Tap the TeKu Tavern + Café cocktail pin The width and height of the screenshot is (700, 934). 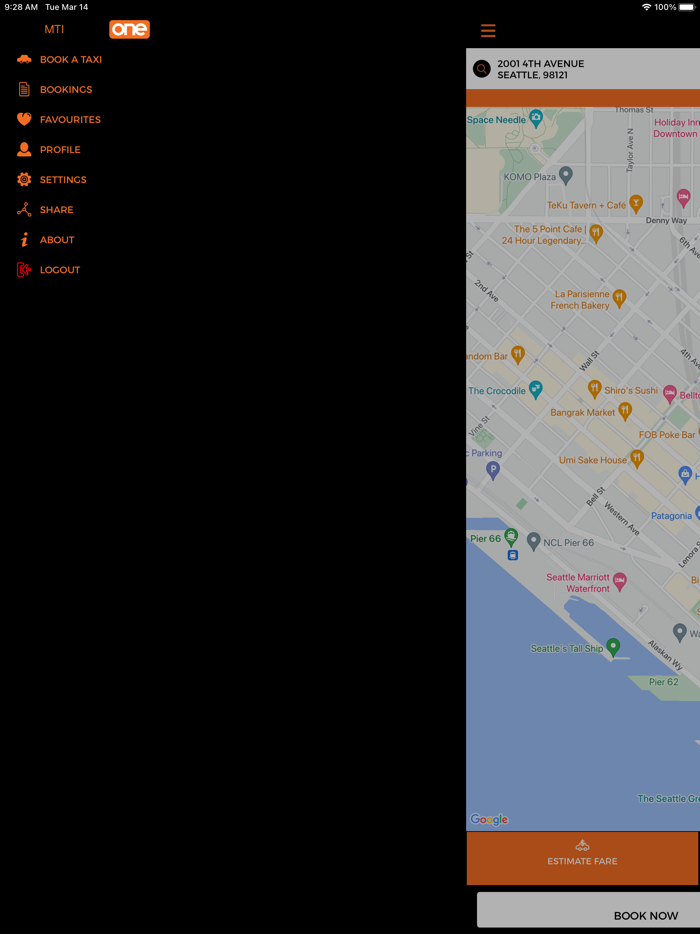(636, 204)
